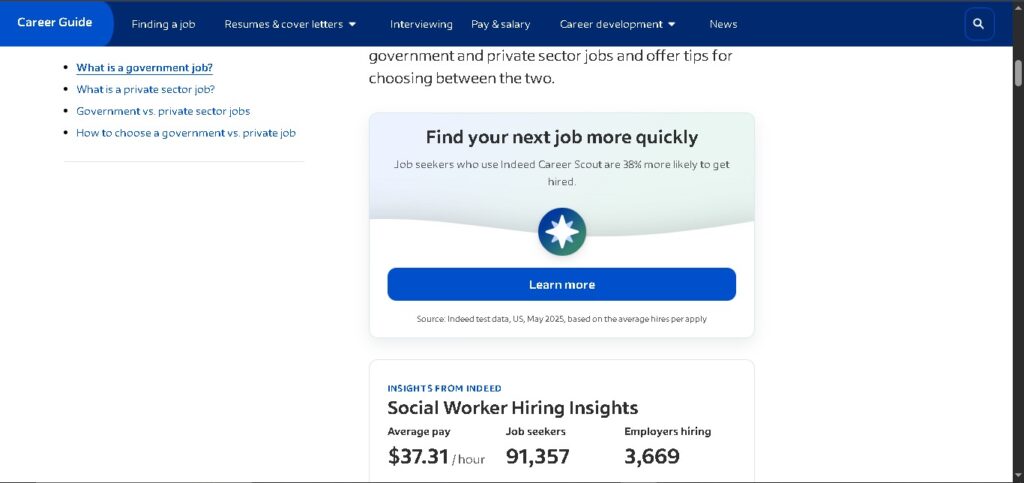Viewport: 1024px width, 483px height.
Task: Click the Find your next job more quickly card
Action: point(562,225)
